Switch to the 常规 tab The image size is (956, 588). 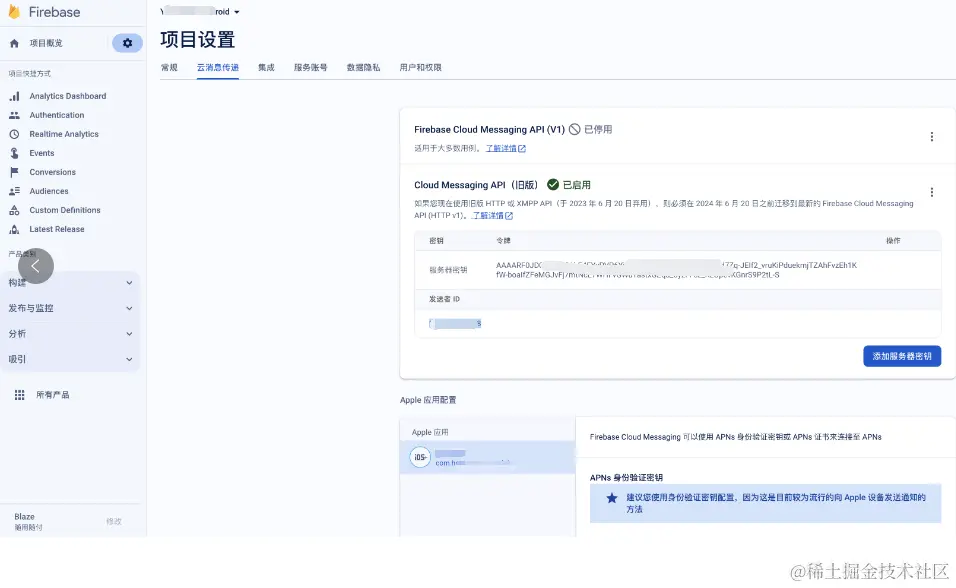[x=169, y=68]
